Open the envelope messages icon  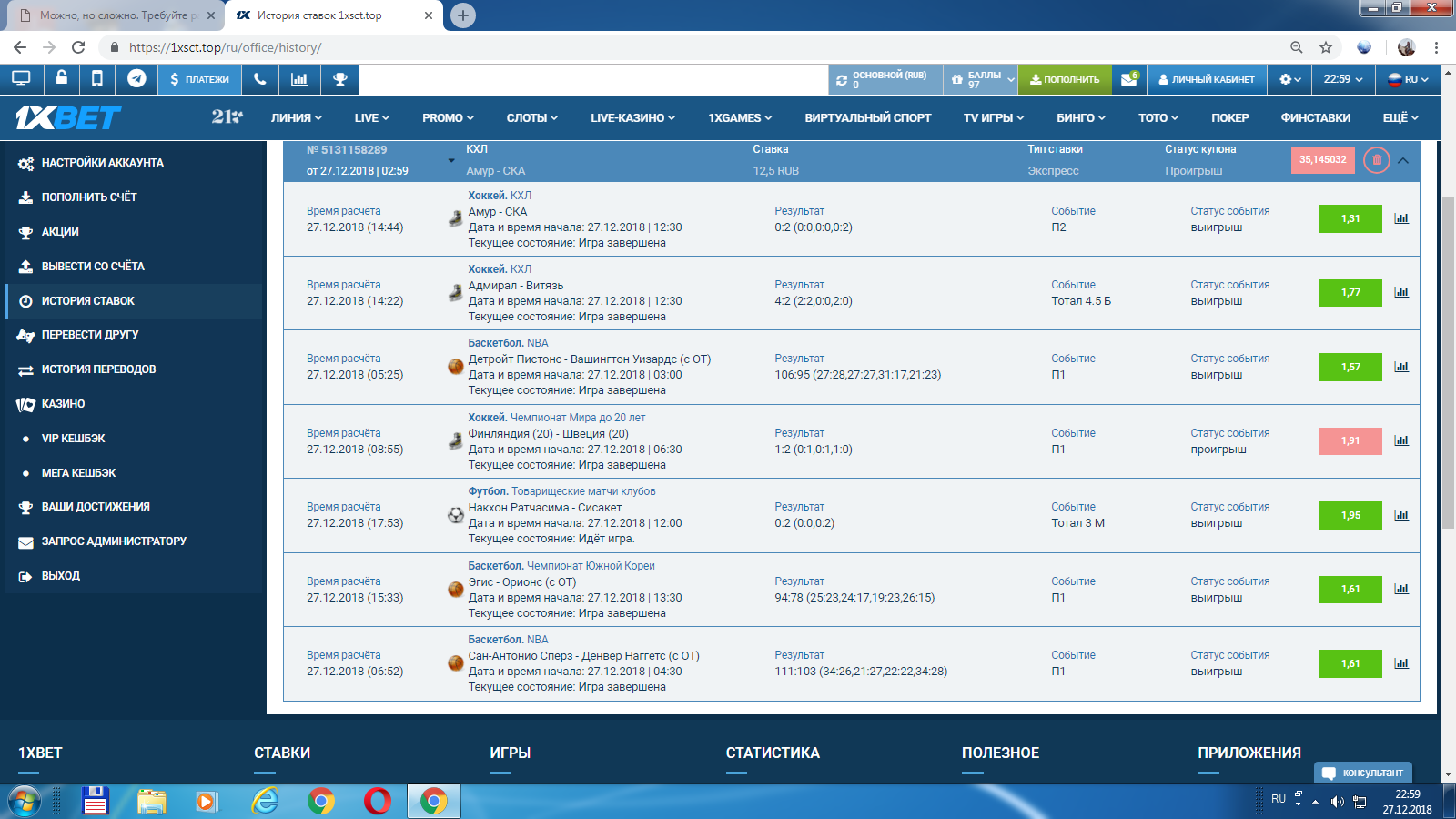tap(1129, 79)
